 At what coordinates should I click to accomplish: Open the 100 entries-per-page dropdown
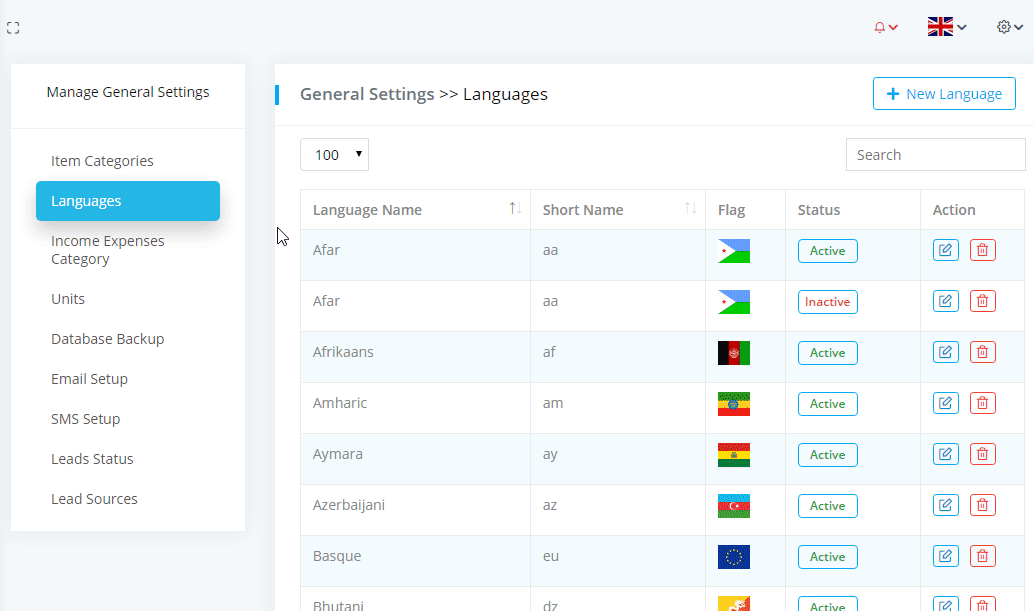point(334,155)
